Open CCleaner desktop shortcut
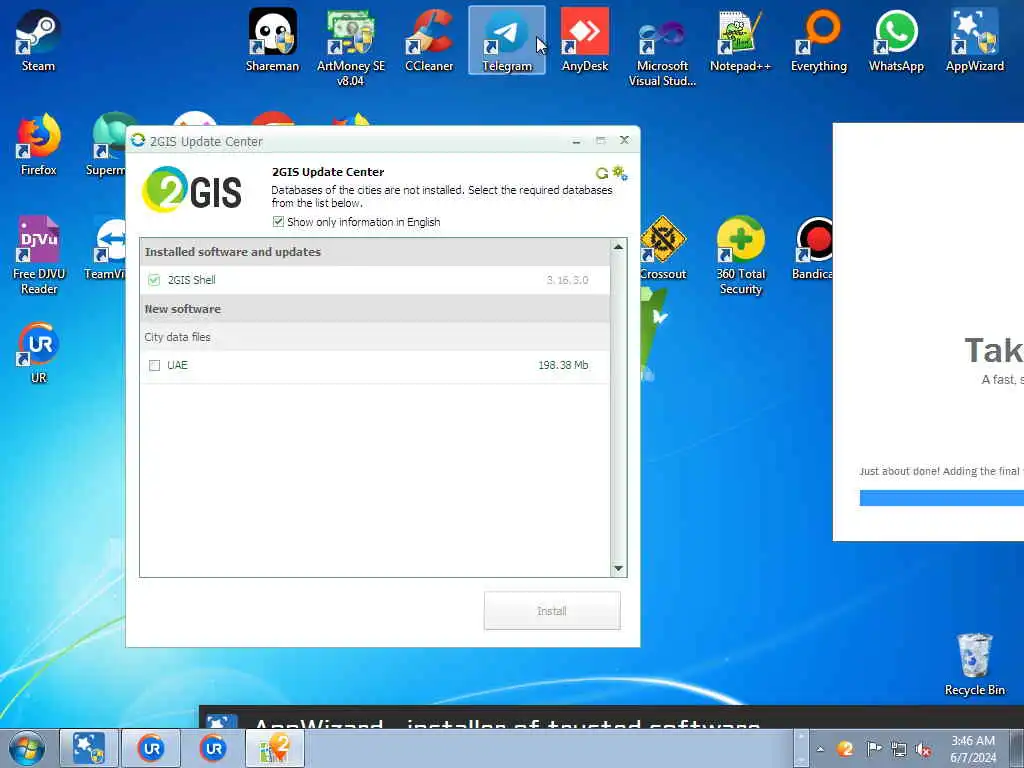 (429, 40)
